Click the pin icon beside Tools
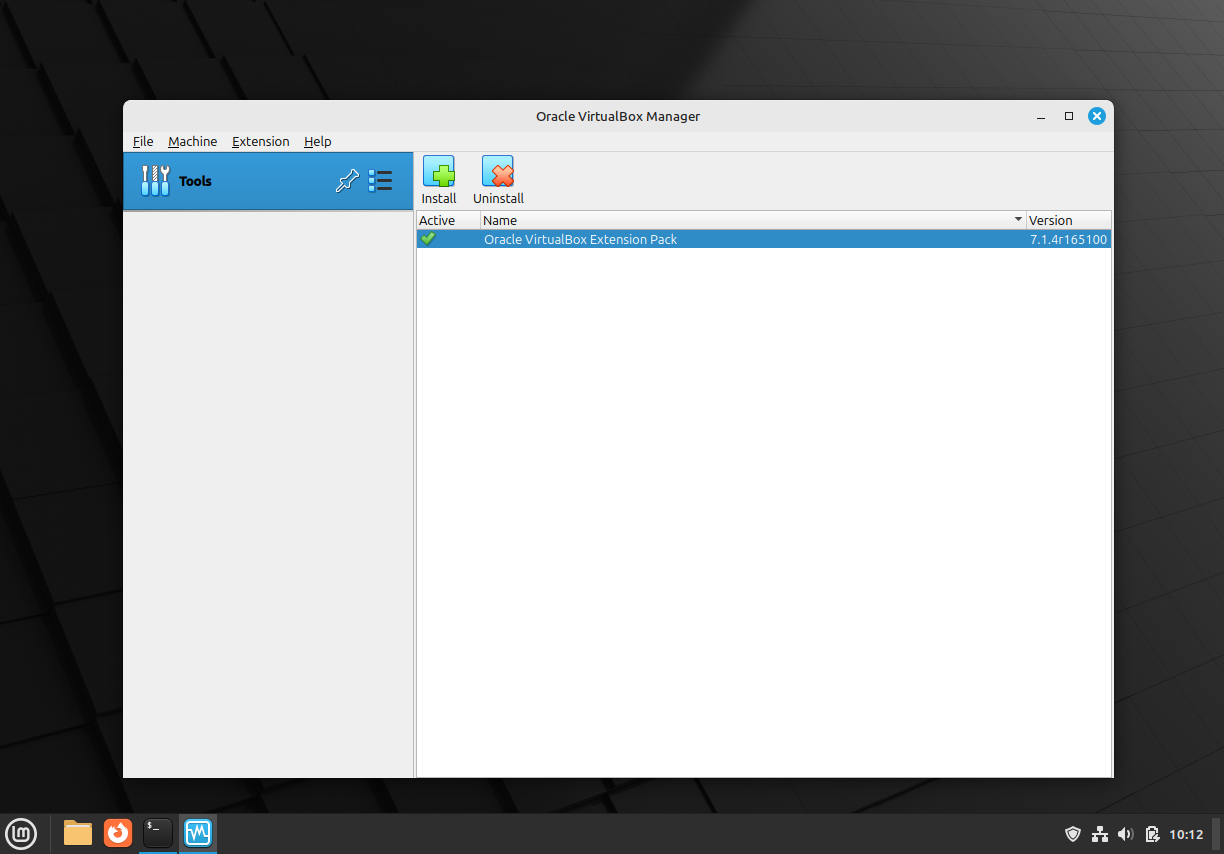 pos(347,181)
